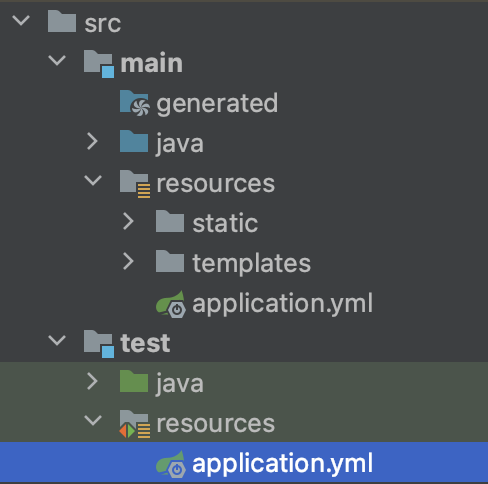Collapse the src folder
This screenshot has width=488, height=484.
pos(21,20)
